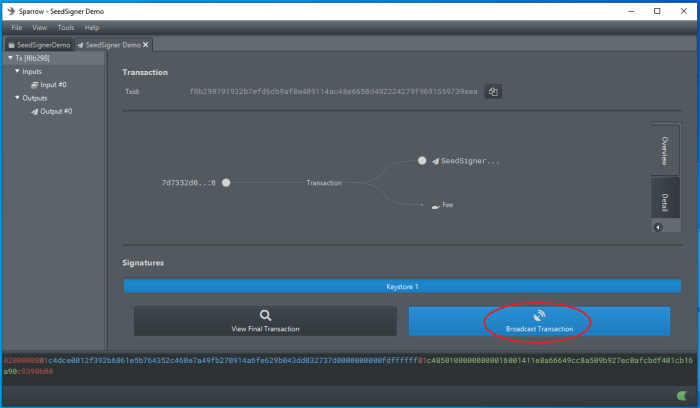Click the collapse arrow below the Detail tab

coord(658,227)
